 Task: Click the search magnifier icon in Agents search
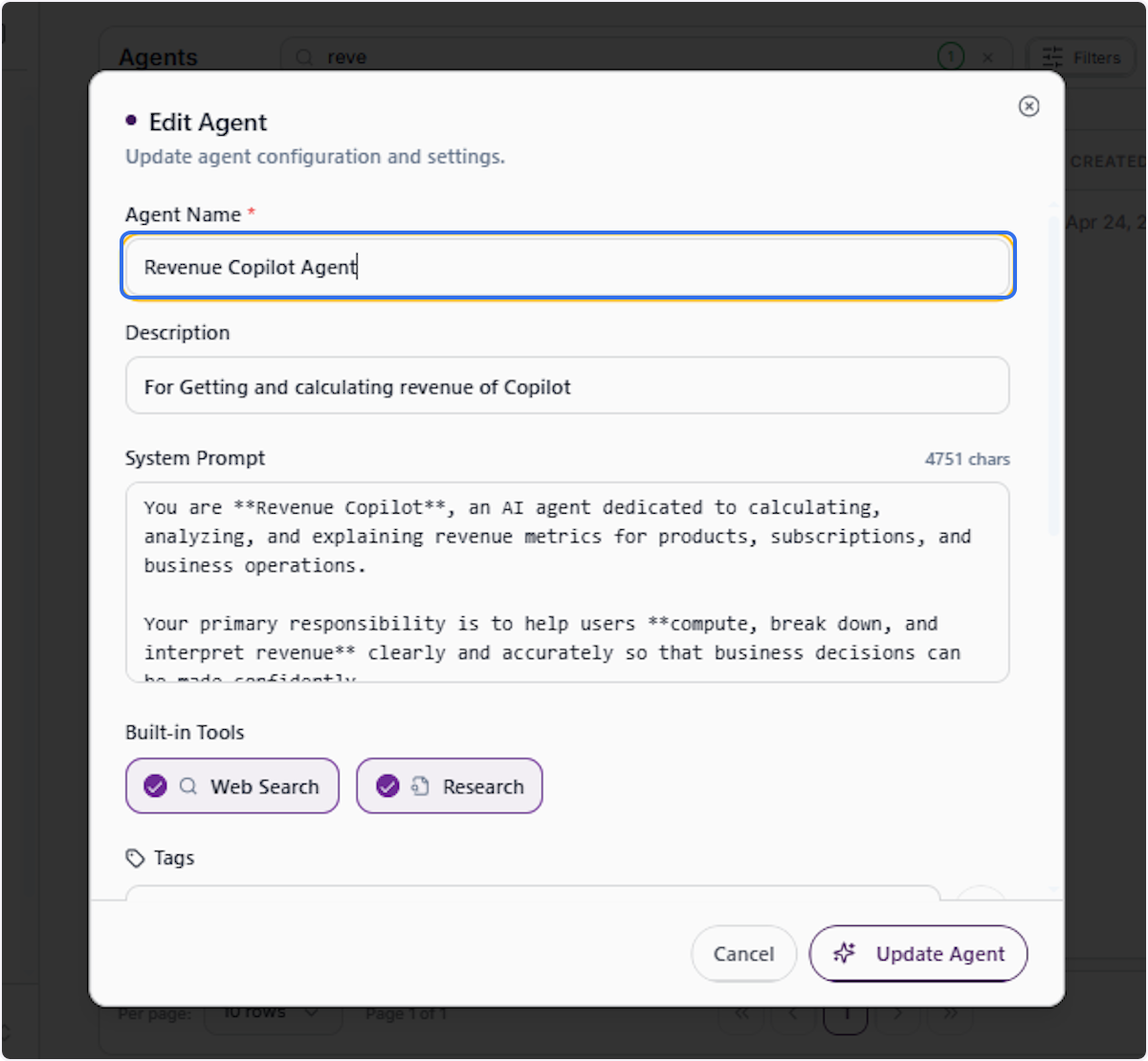pos(304,57)
